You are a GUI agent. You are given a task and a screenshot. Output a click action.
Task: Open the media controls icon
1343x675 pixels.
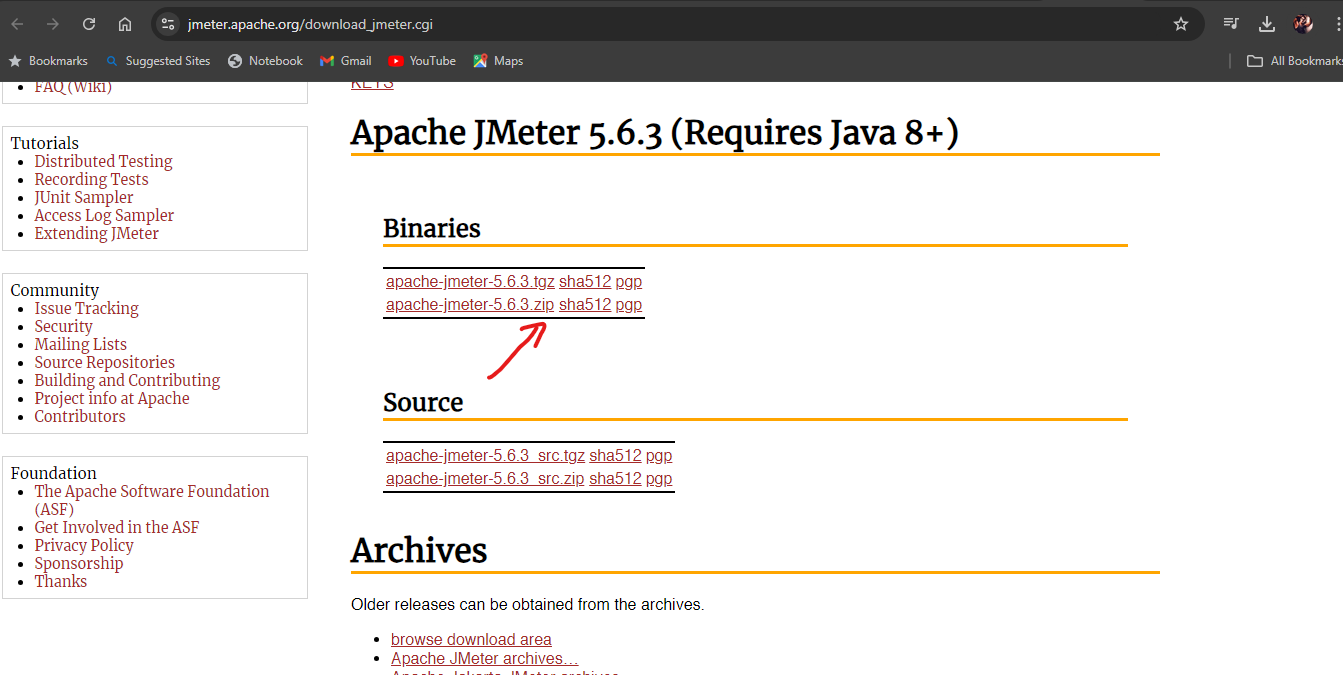1230,22
